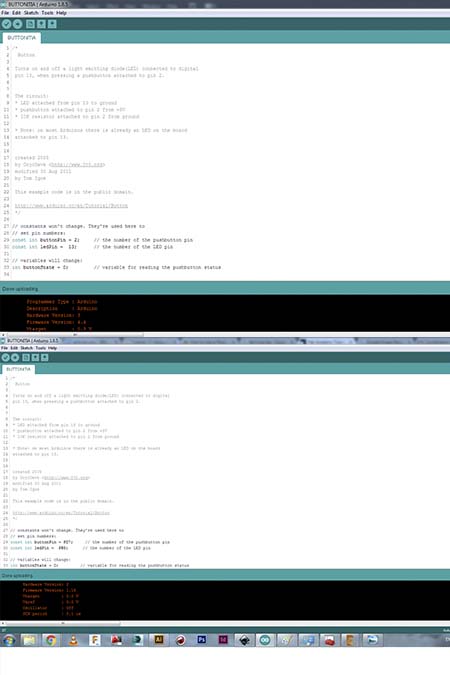
Task: Select BUTTONITA tab in upper Arduino window
Action: (x=22, y=38)
